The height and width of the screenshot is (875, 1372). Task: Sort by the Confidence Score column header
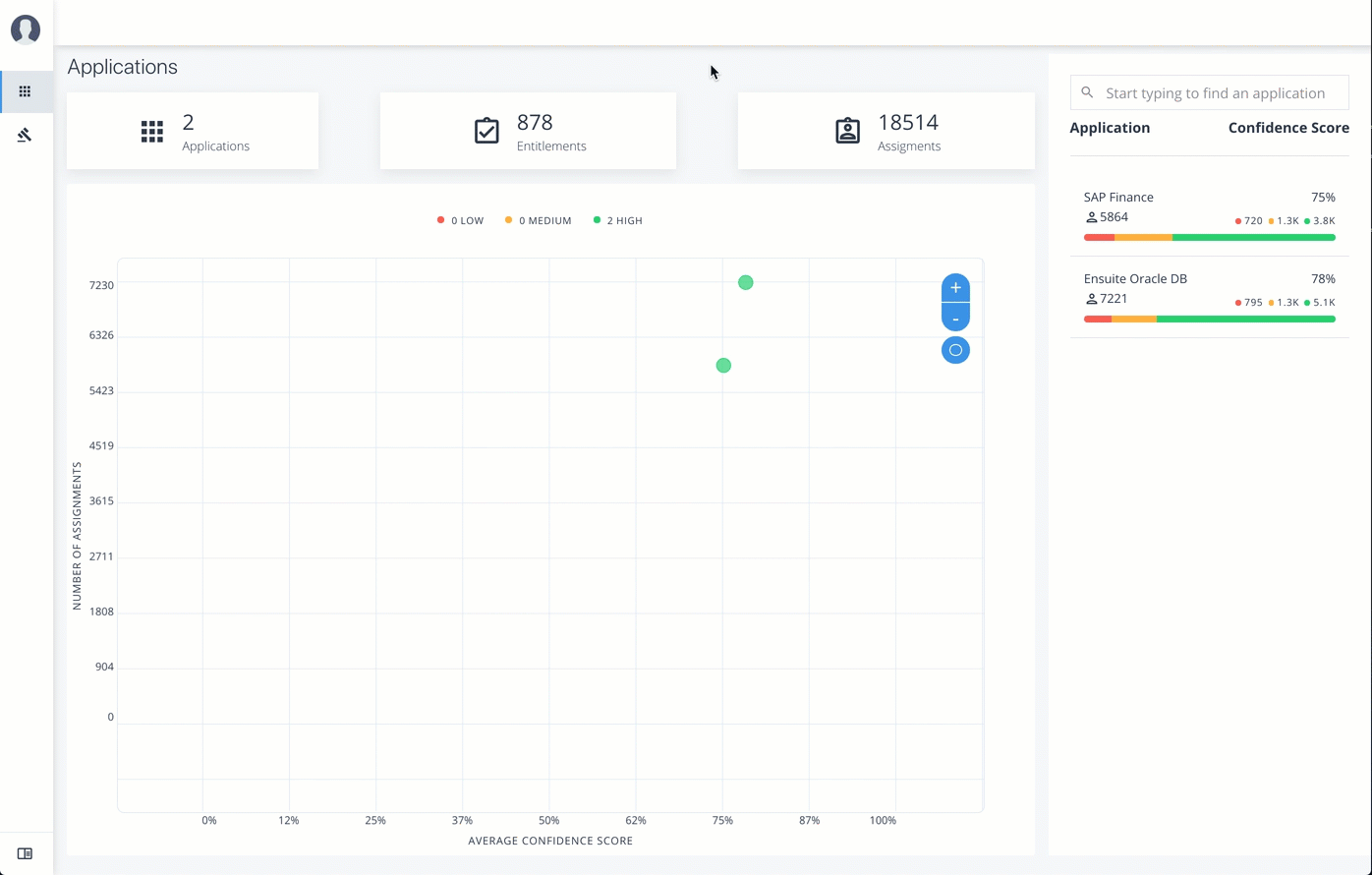(x=1287, y=128)
